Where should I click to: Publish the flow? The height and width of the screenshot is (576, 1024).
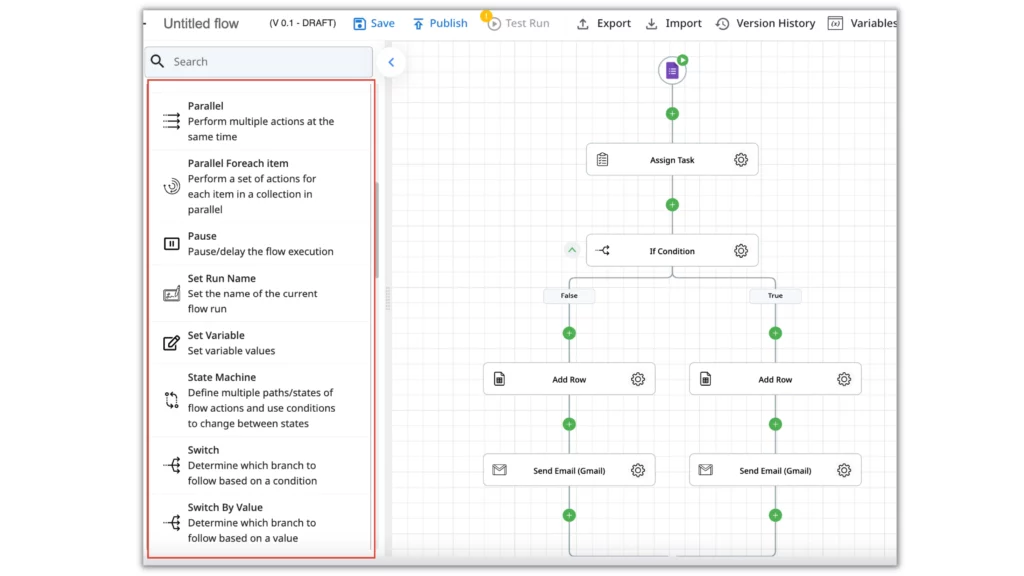[440, 24]
